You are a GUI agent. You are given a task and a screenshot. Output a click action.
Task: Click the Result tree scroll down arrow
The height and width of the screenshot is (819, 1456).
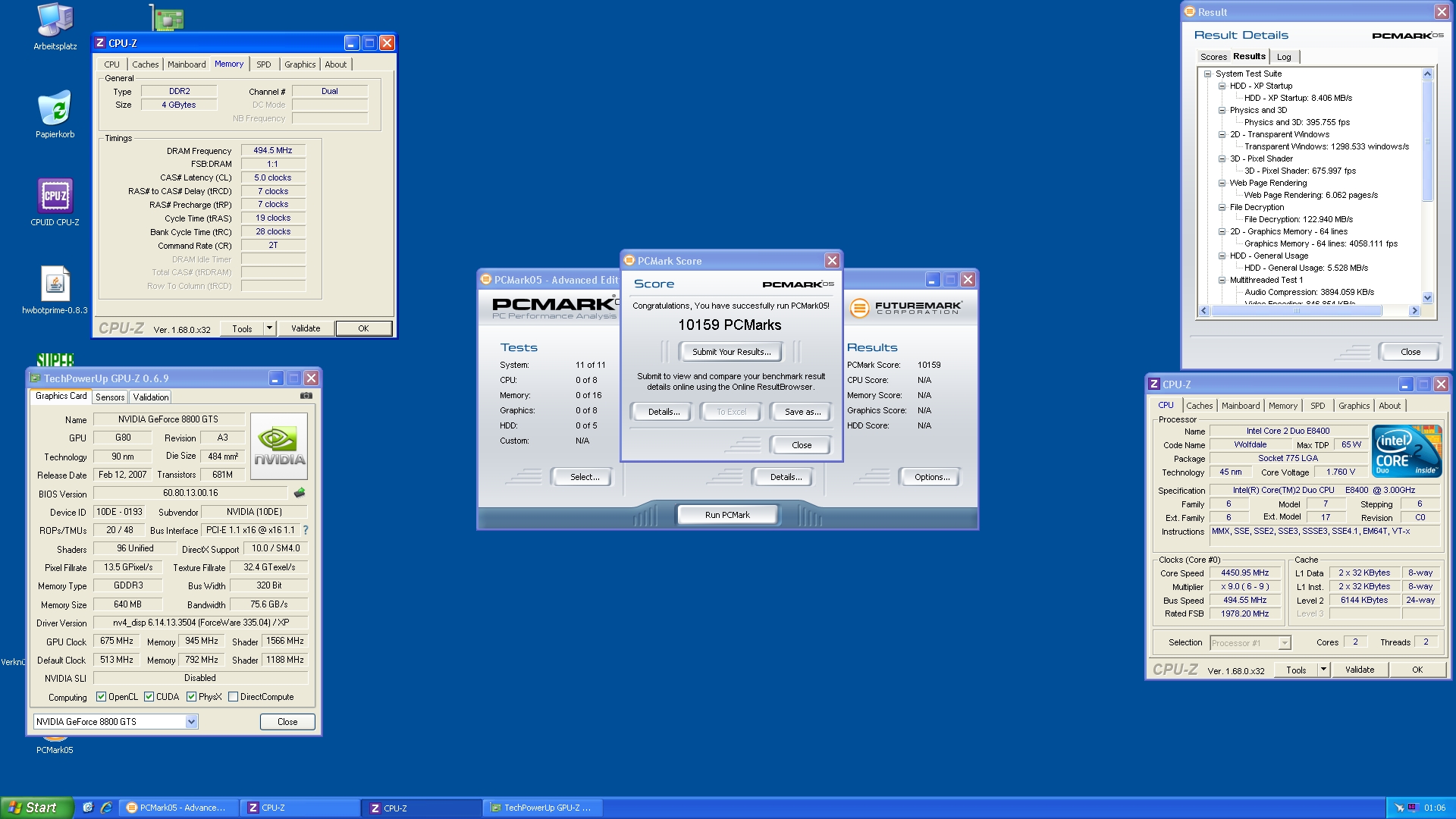[x=1427, y=299]
